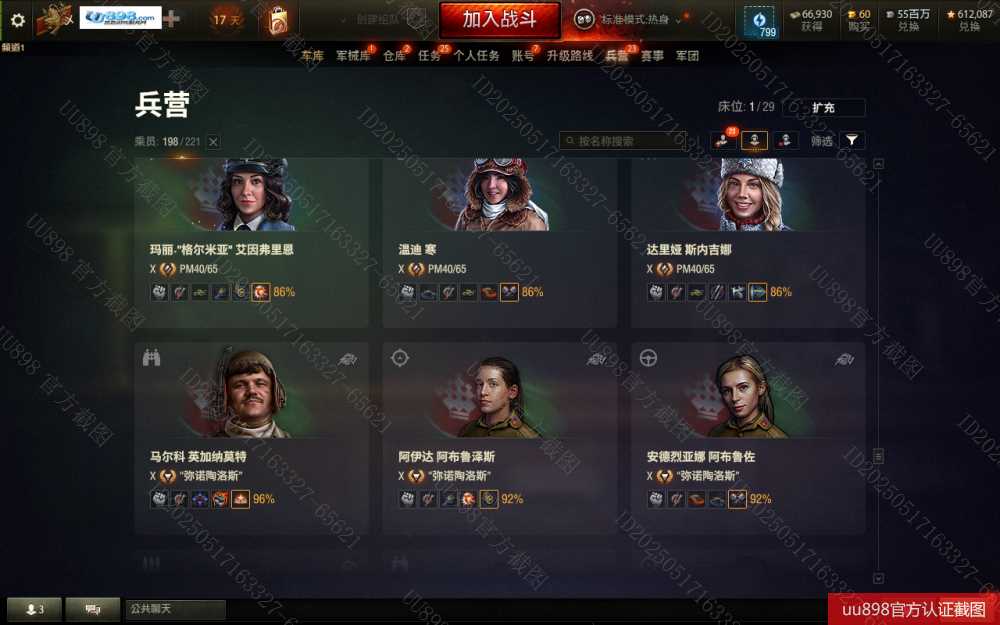Switch to the 车库 garage tab

coord(312,56)
